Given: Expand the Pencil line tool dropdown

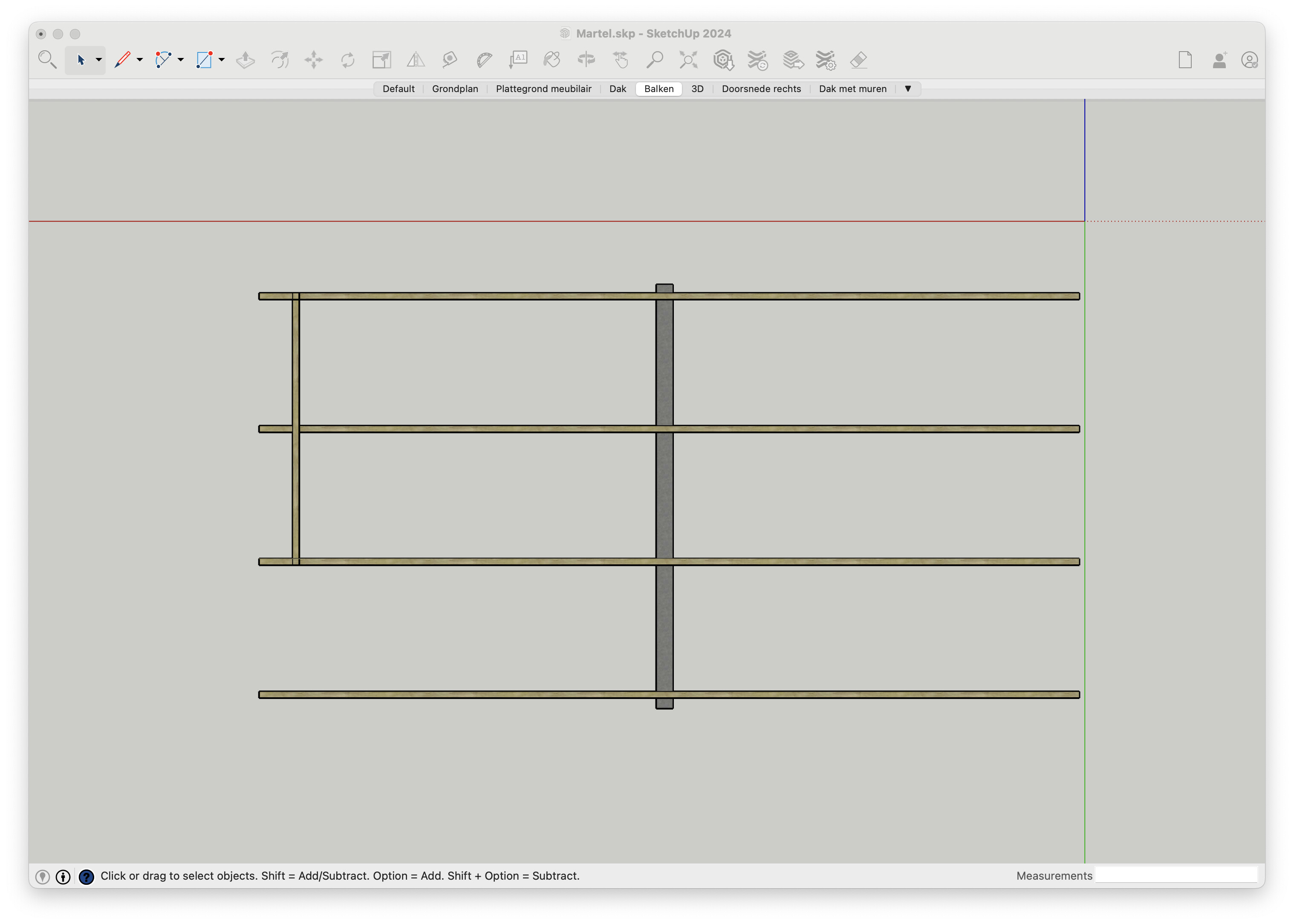Looking at the screenshot, I should click(x=139, y=60).
